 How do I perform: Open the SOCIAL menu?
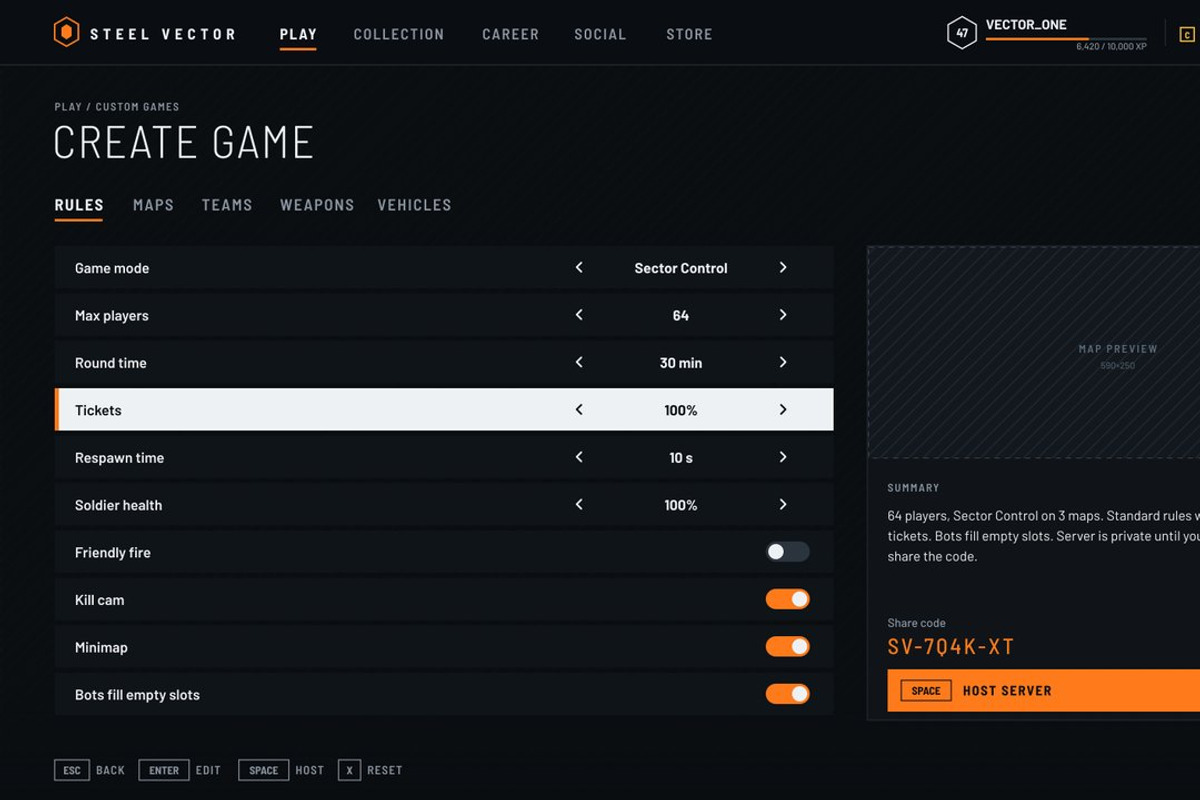pyautogui.click(x=600, y=34)
